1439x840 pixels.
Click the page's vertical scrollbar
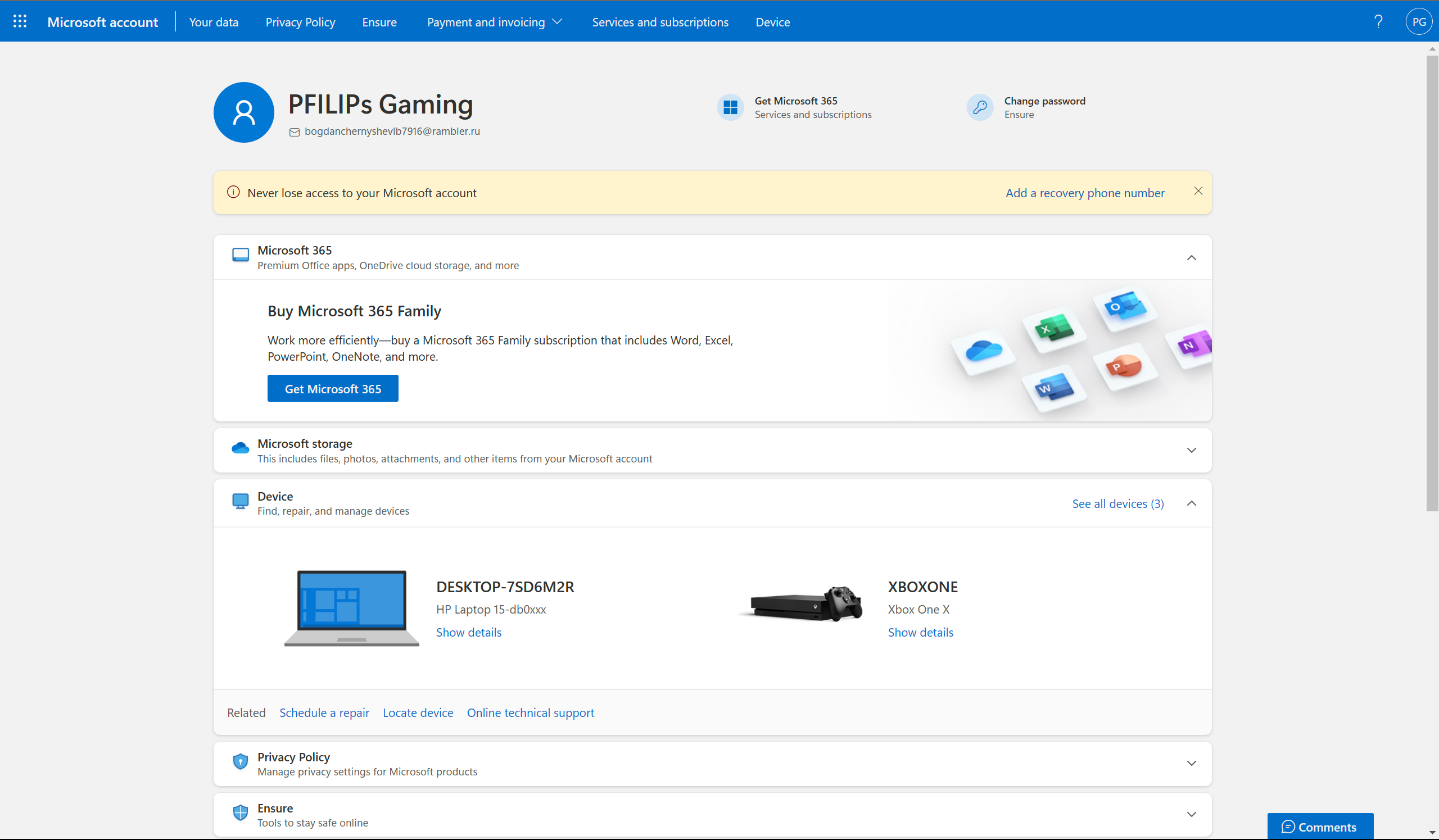(x=1432, y=283)
